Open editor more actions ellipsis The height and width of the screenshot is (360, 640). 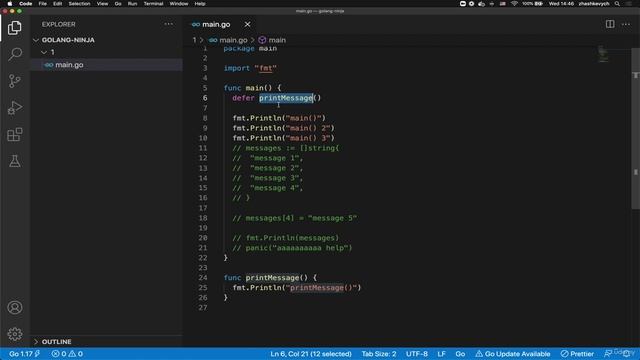(x=626, y=24)
